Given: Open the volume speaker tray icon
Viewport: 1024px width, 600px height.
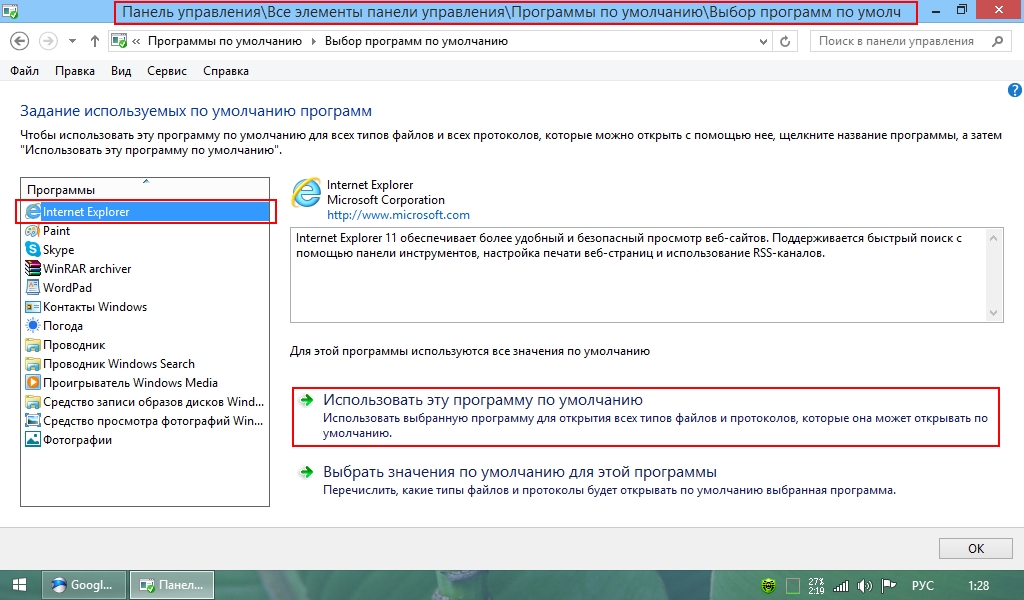Looking at the screenshot, I should click(865, 586).
